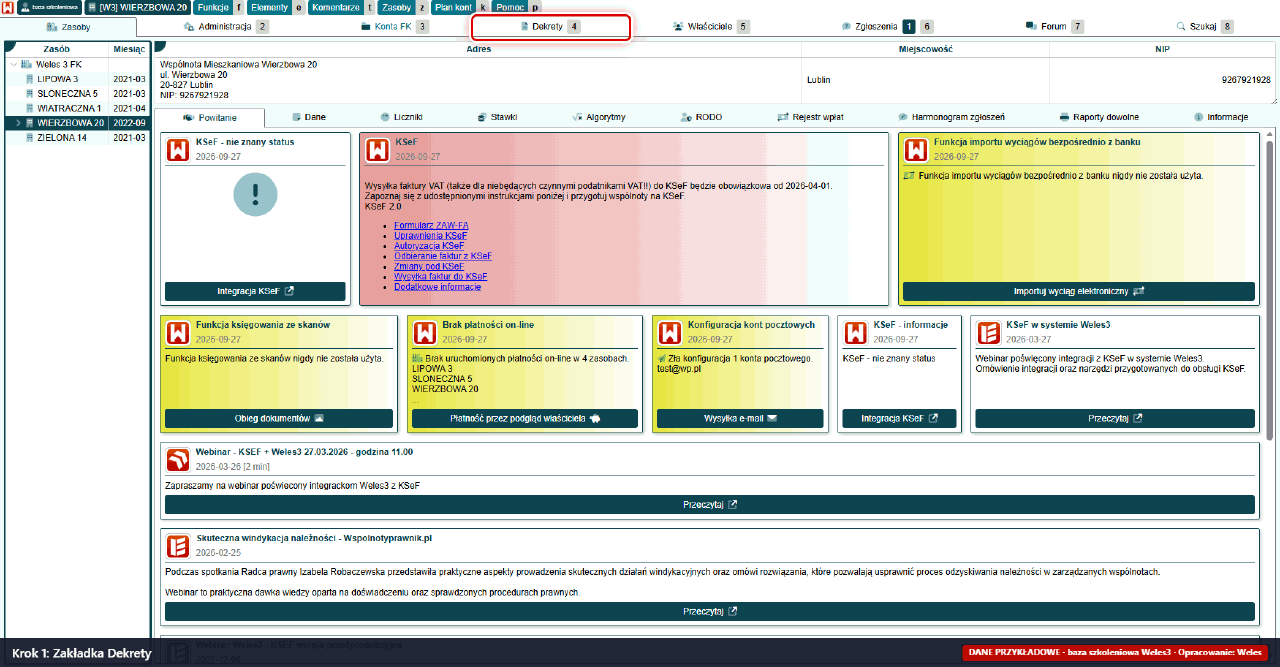Collapse the Weles 3 FK tree node
Screen dimensions: 1280x667
tap(13, 64)
